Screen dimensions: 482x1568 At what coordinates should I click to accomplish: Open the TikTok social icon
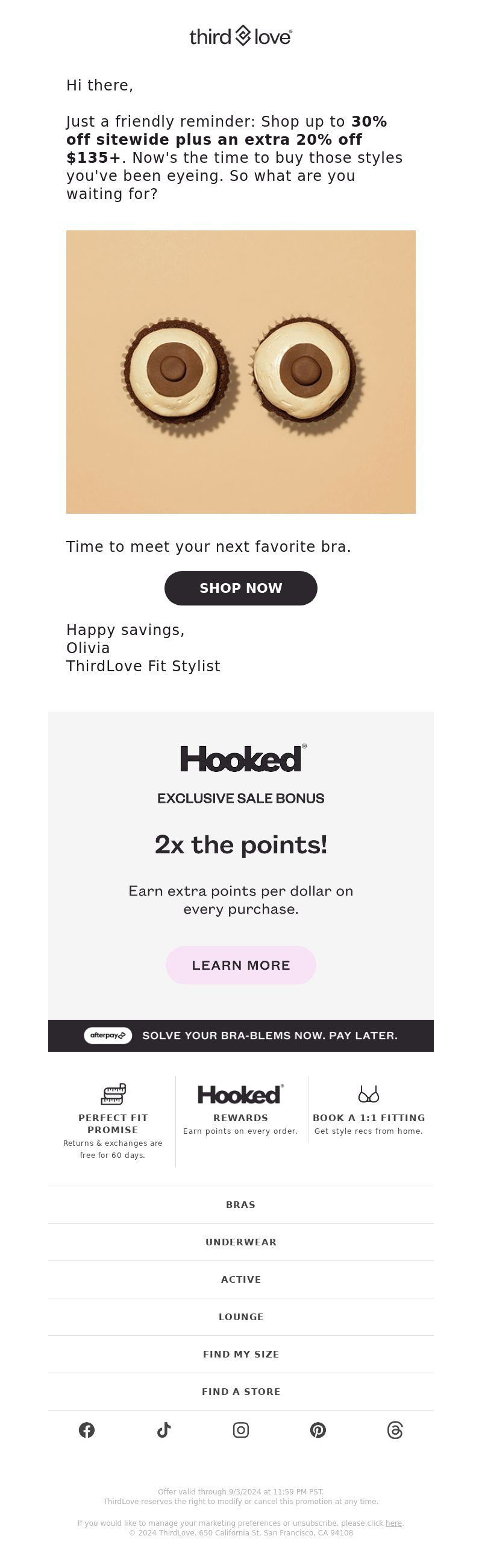coord(164,1430)
